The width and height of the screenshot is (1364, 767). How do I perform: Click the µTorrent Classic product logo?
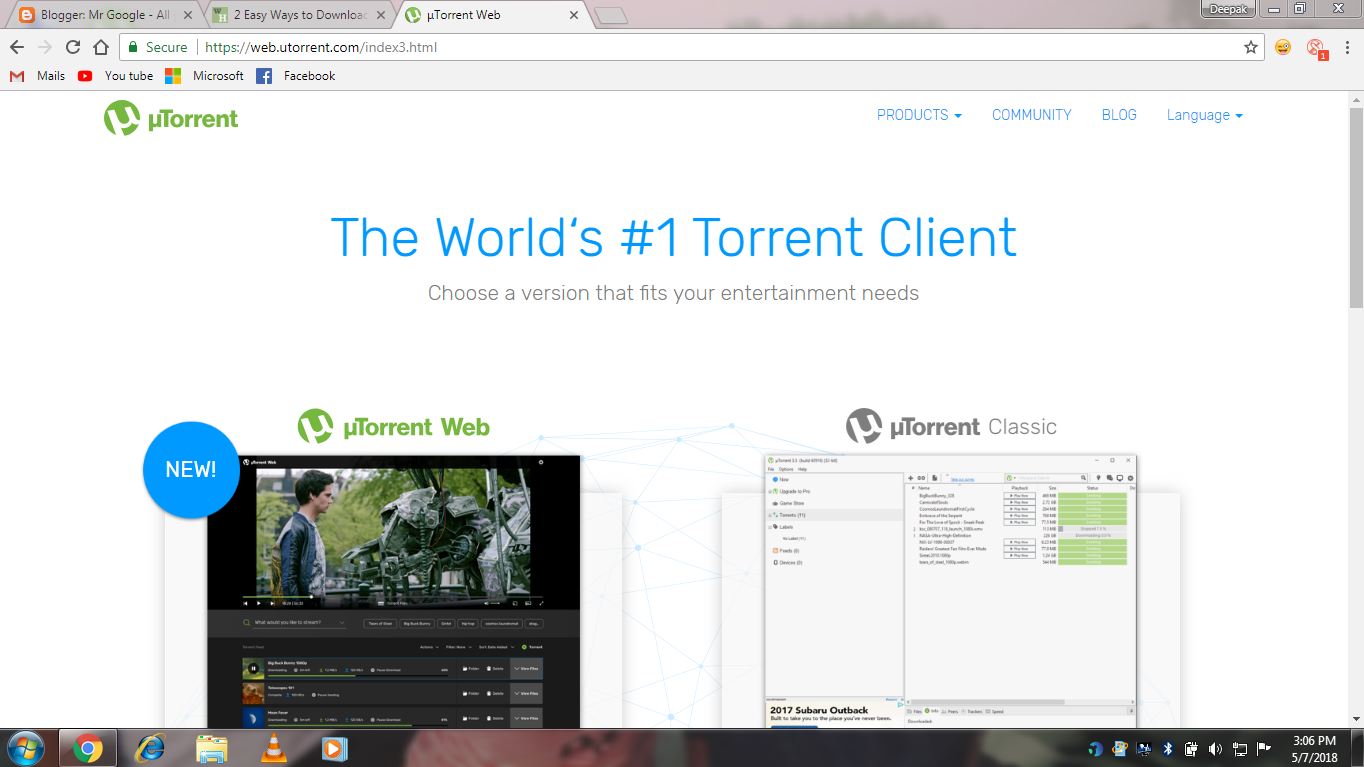951,426
